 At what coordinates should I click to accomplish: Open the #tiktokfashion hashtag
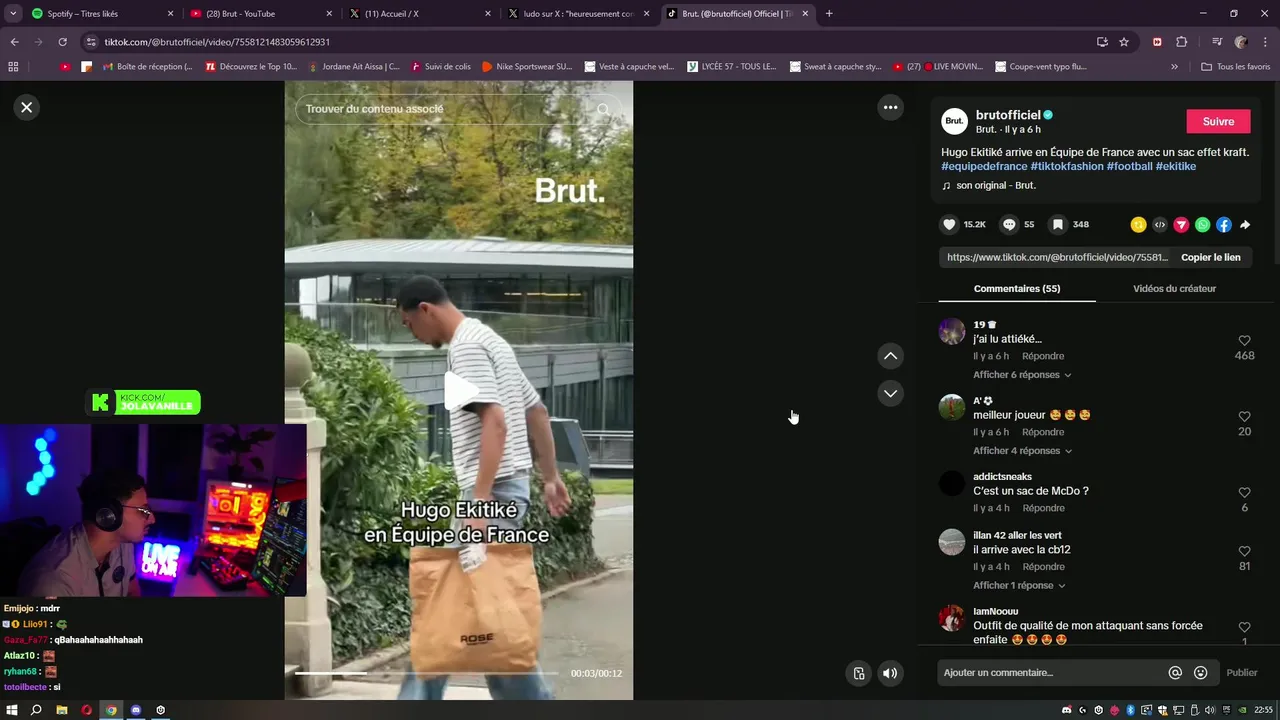[x=1067, y=166]
